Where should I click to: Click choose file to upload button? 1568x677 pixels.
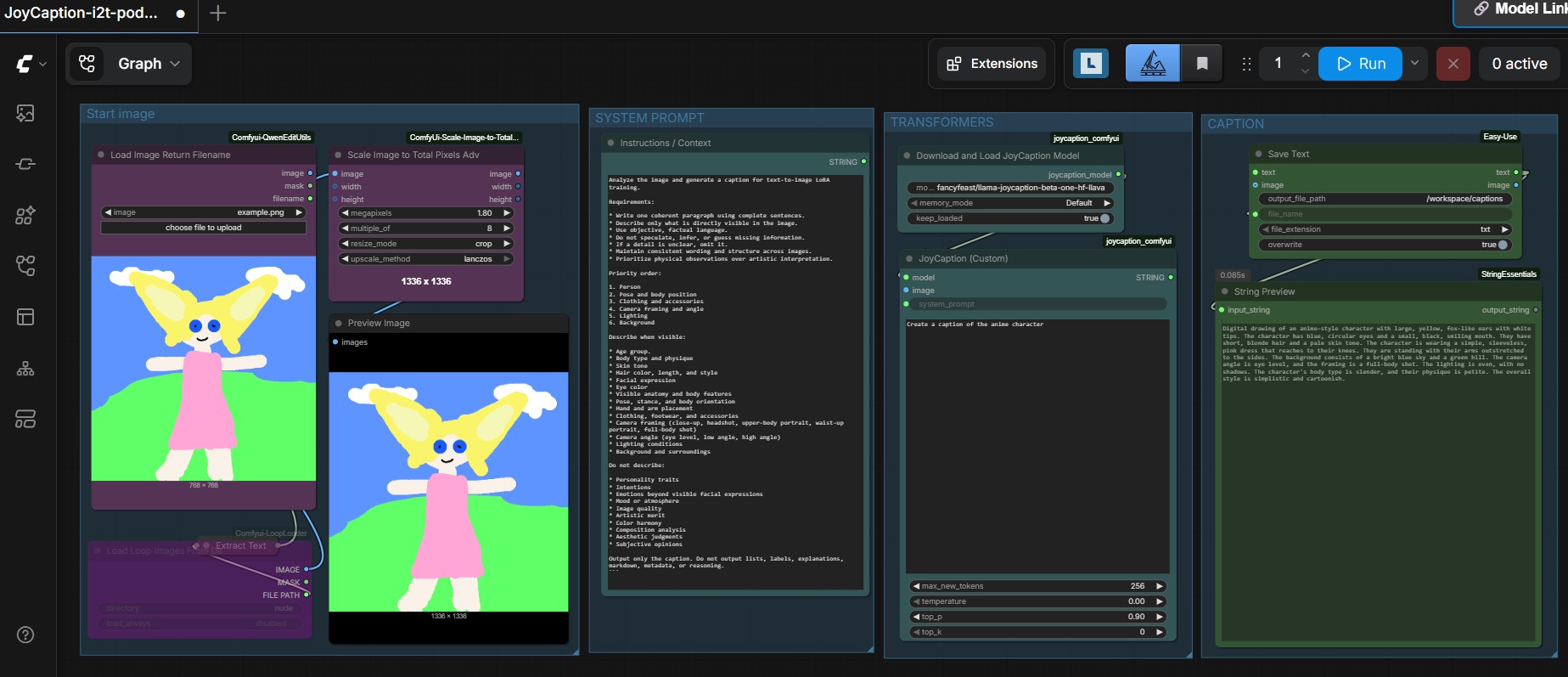click(x=204, y=228)
